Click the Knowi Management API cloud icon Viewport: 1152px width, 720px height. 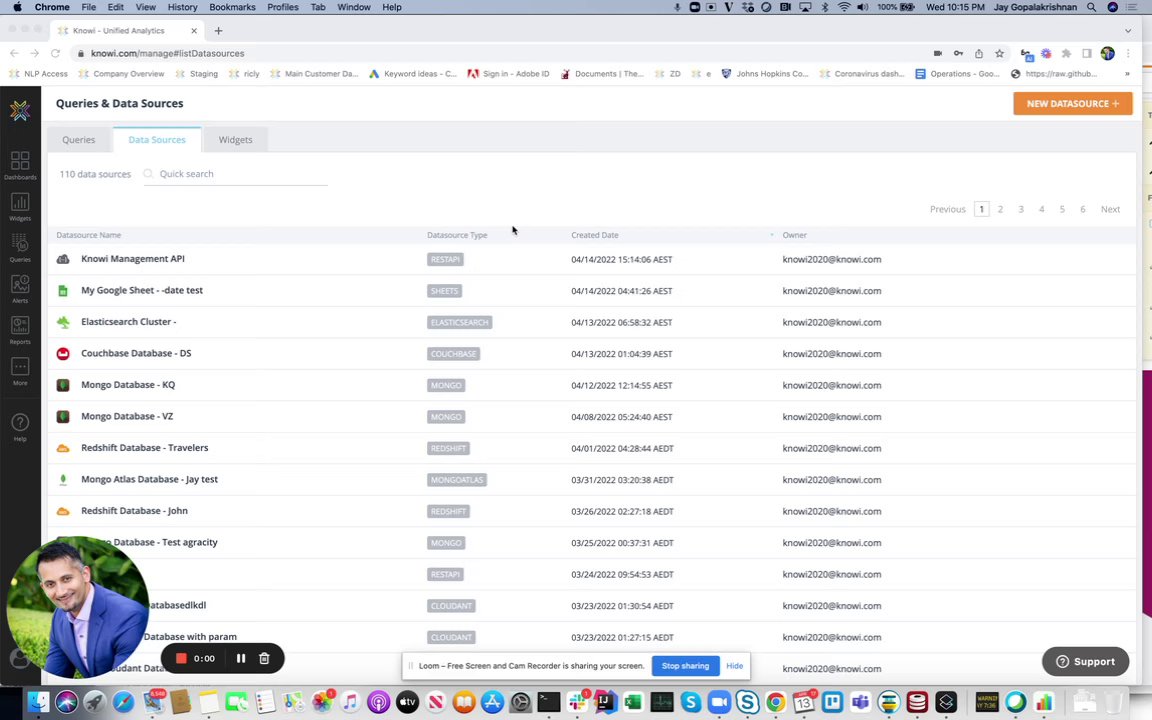[x=63, y=259]
